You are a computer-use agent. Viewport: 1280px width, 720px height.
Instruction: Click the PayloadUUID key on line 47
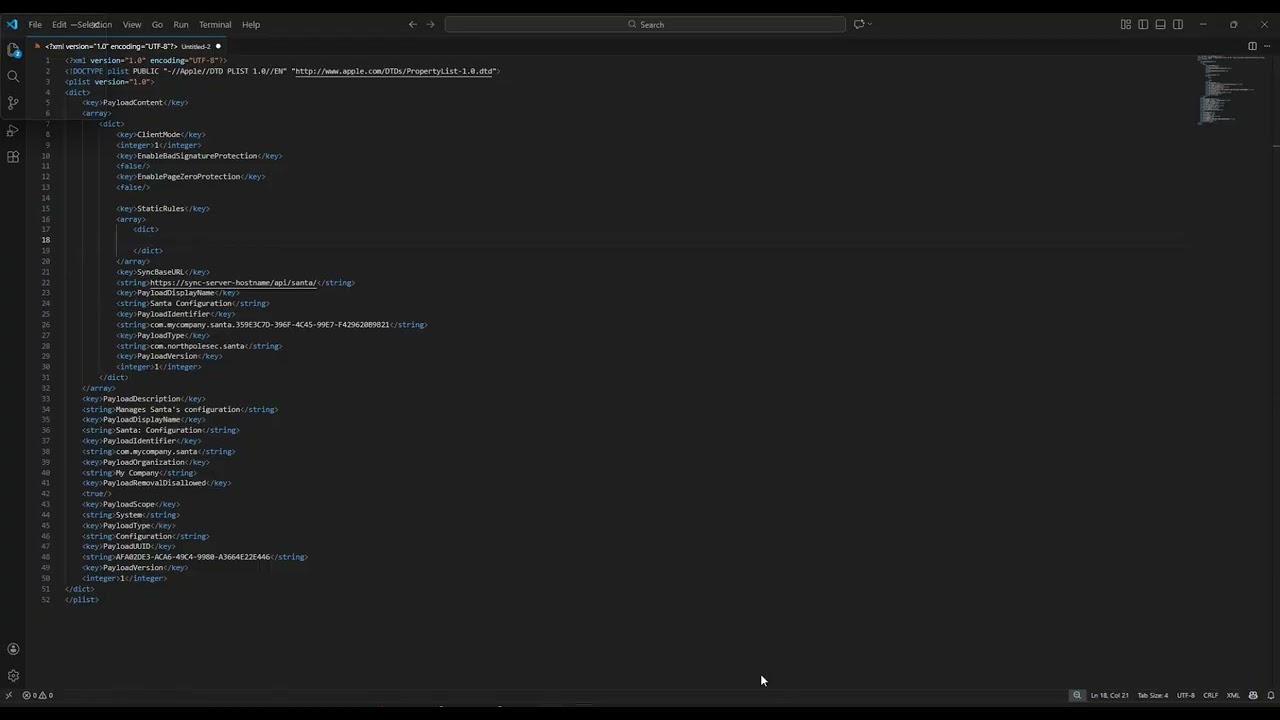(x=126, y=547)
